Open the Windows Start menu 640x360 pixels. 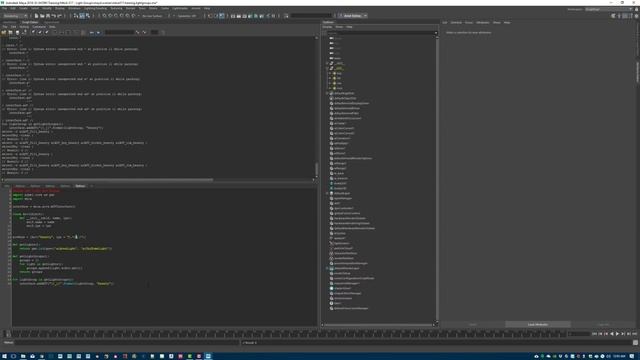click(x=4, y=356)
